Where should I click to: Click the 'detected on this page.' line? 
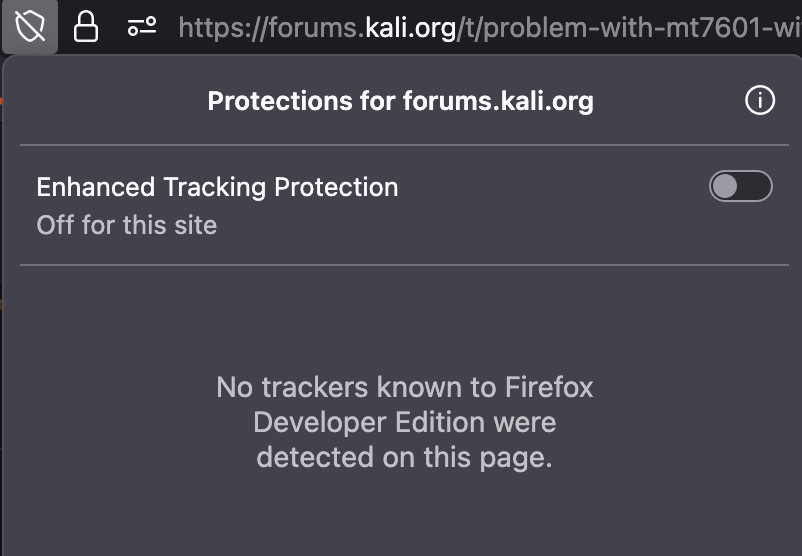pyautogui.click(x=405, y=457)
